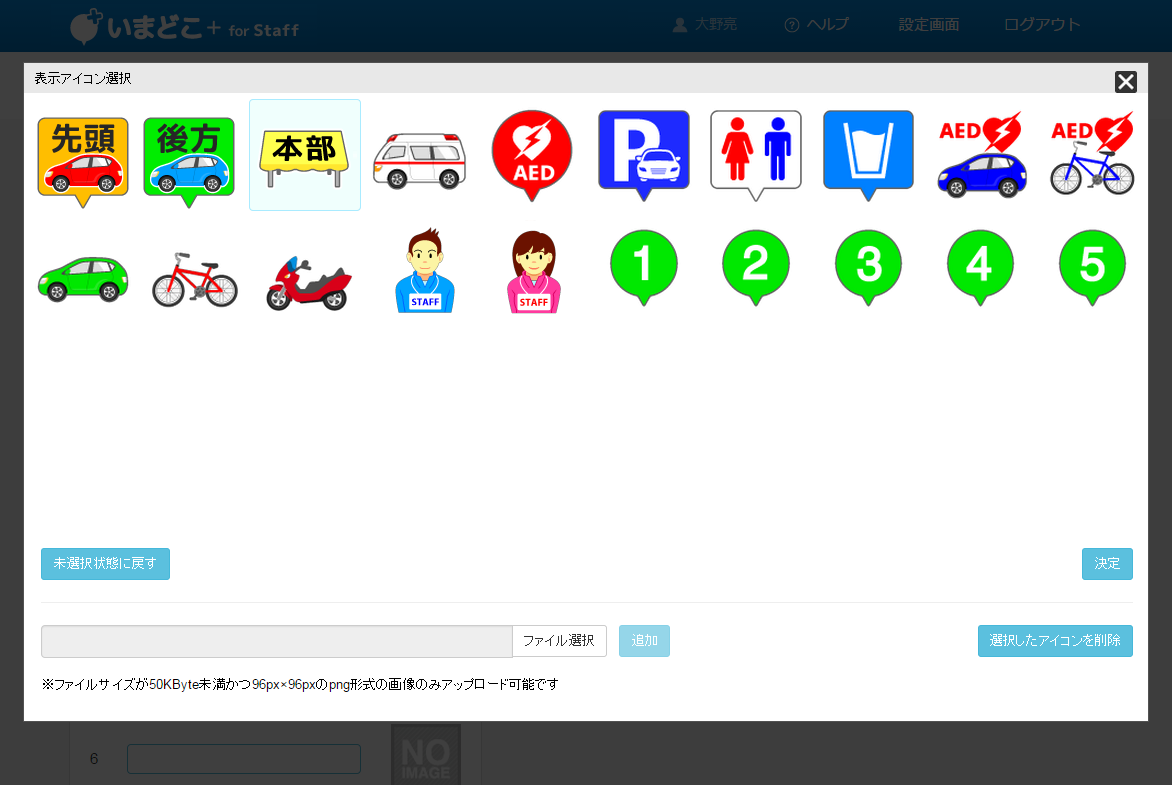Select the red car 先頭 icon
The width and height of the screenshot is (1172, 785).
click(83, 157)
